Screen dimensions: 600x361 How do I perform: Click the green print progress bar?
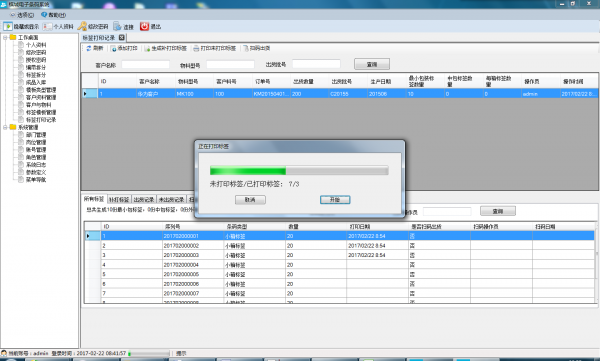(299, 170)
